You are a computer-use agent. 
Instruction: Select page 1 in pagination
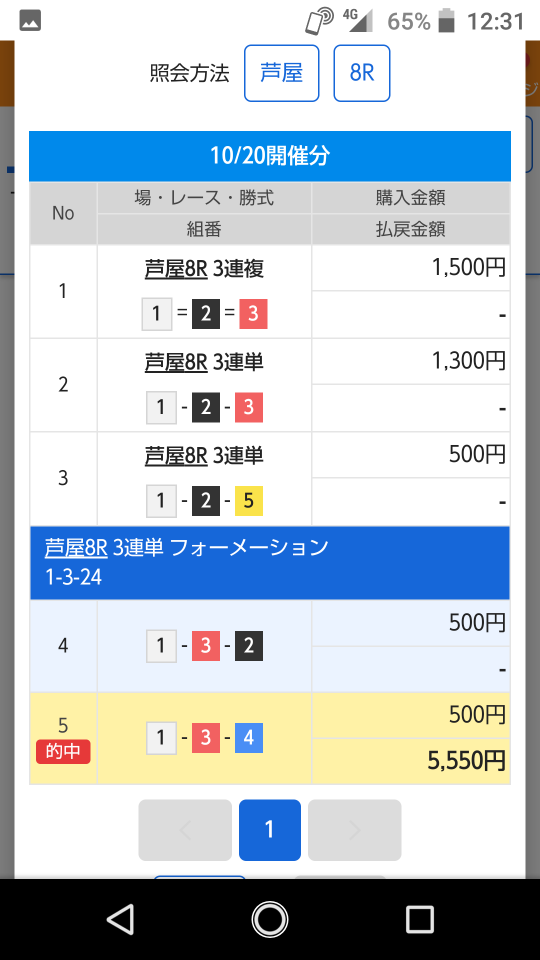pyautogui.click(x=269, y=830)
